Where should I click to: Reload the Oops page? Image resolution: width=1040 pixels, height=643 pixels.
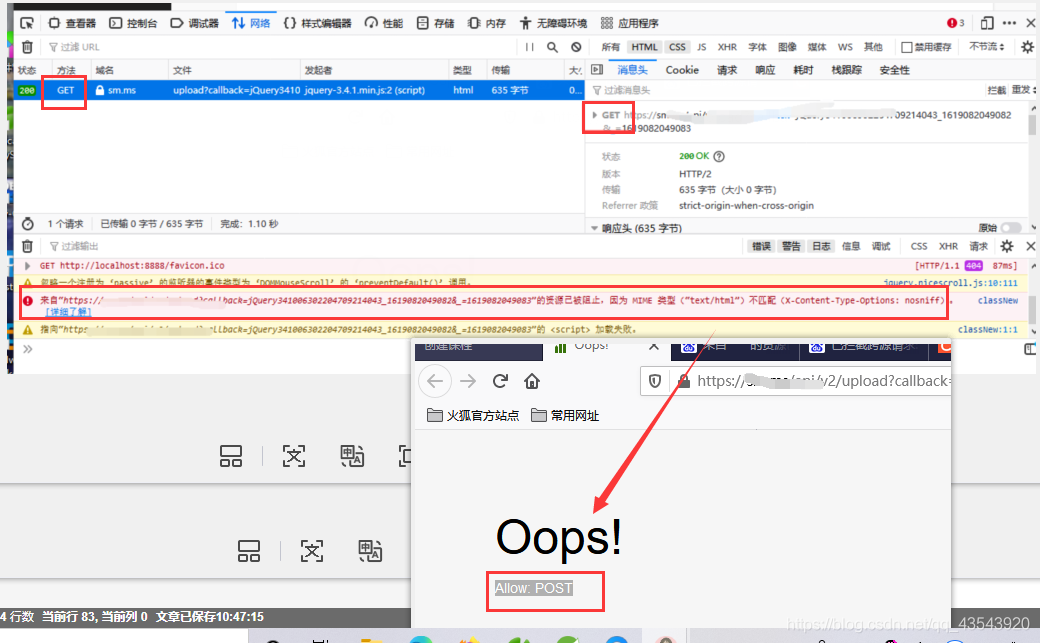(500, 382)
